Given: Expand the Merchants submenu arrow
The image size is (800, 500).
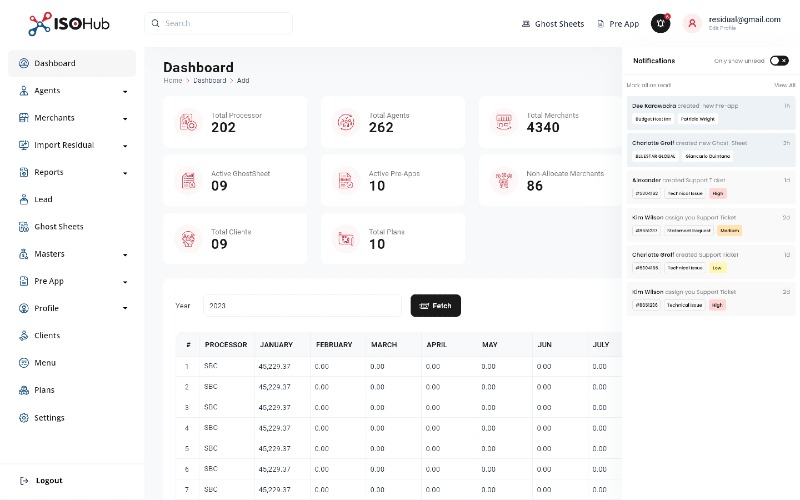Looking at the screenshot, I should pos(125,119).
